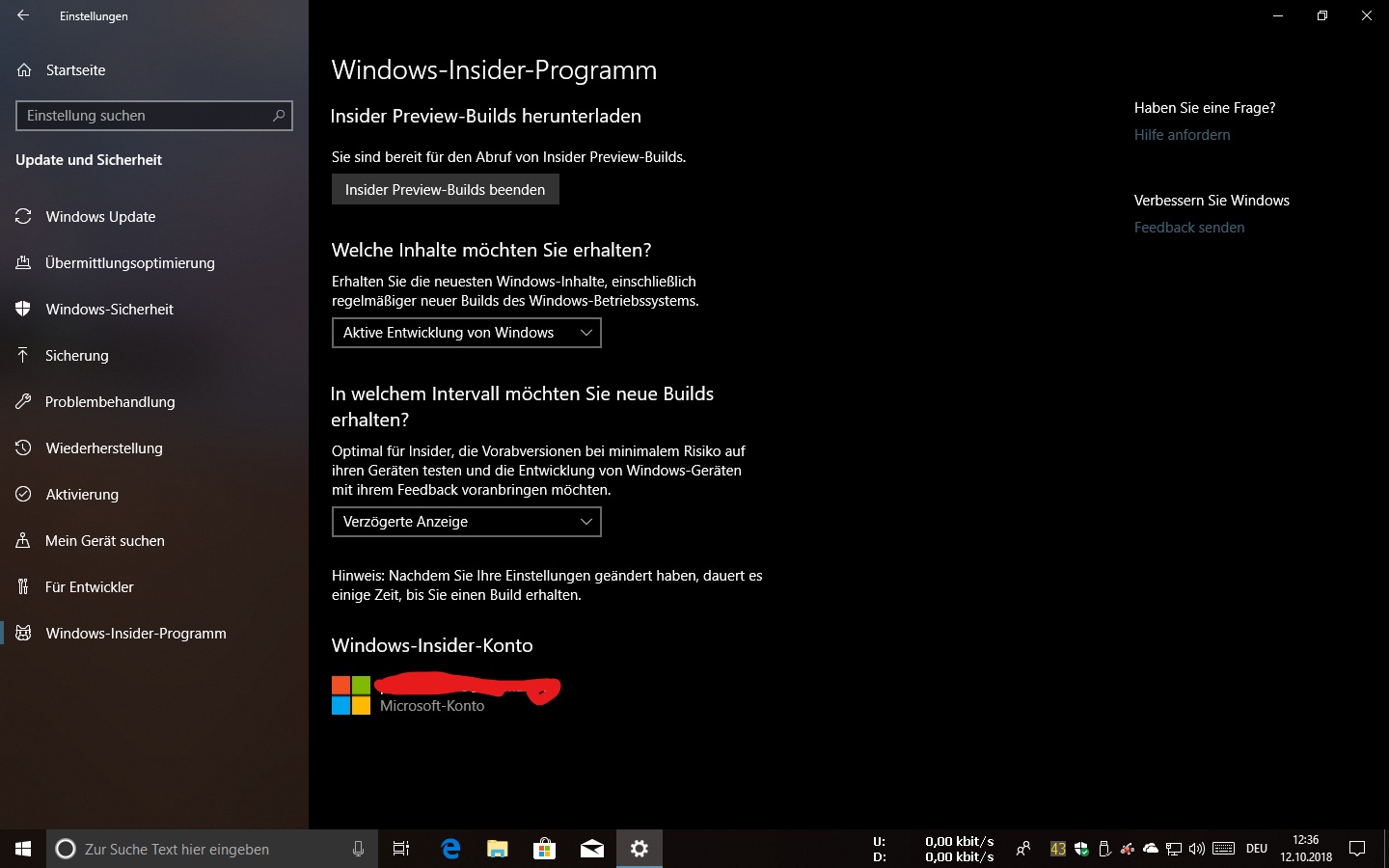The height and width of the screenshot is (868, 1389).
Task: Expand Verzögerte Anzeige dropdown
Action: (x=467, y=522)
